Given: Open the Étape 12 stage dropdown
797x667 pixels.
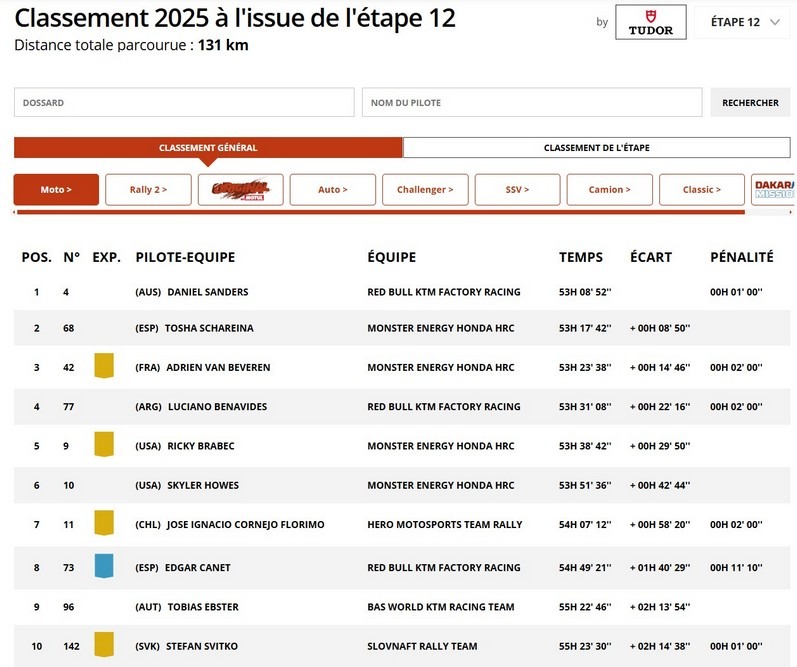Looking at the screenshot, I should [745, 22].
